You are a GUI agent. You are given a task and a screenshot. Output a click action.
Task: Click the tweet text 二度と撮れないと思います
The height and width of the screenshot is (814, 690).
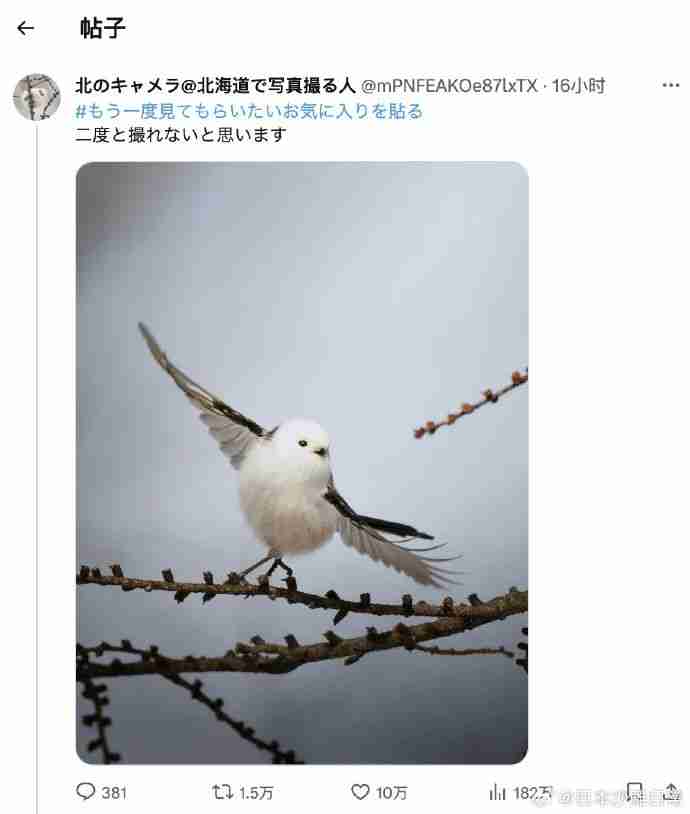pyautogui.click(x=181, y=135)
